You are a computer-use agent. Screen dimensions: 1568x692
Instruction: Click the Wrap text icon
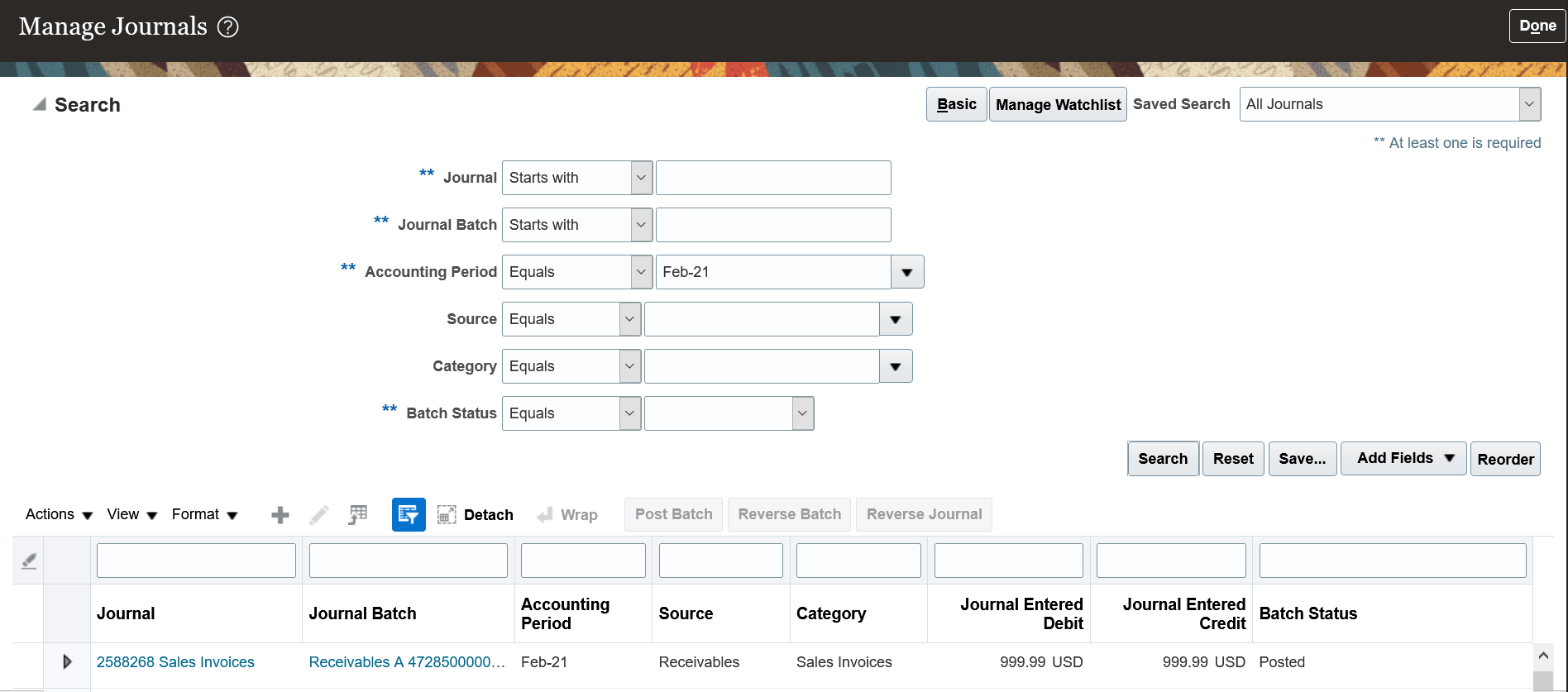[x=545, y=515]
